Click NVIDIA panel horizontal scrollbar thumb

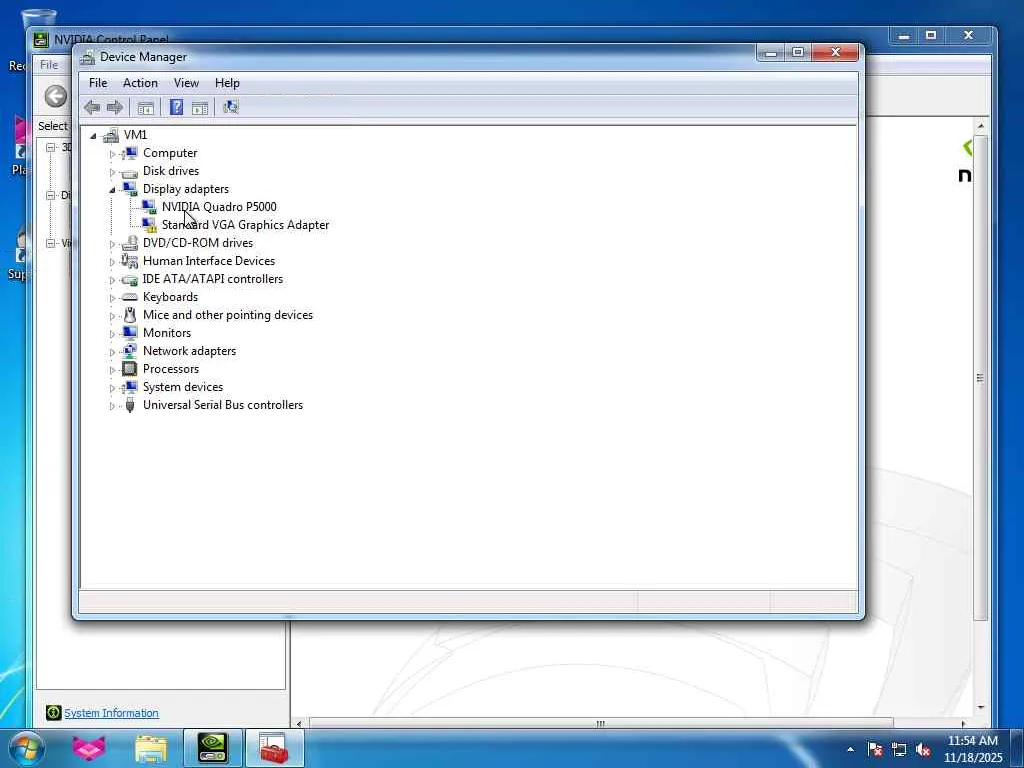point(601,724)
